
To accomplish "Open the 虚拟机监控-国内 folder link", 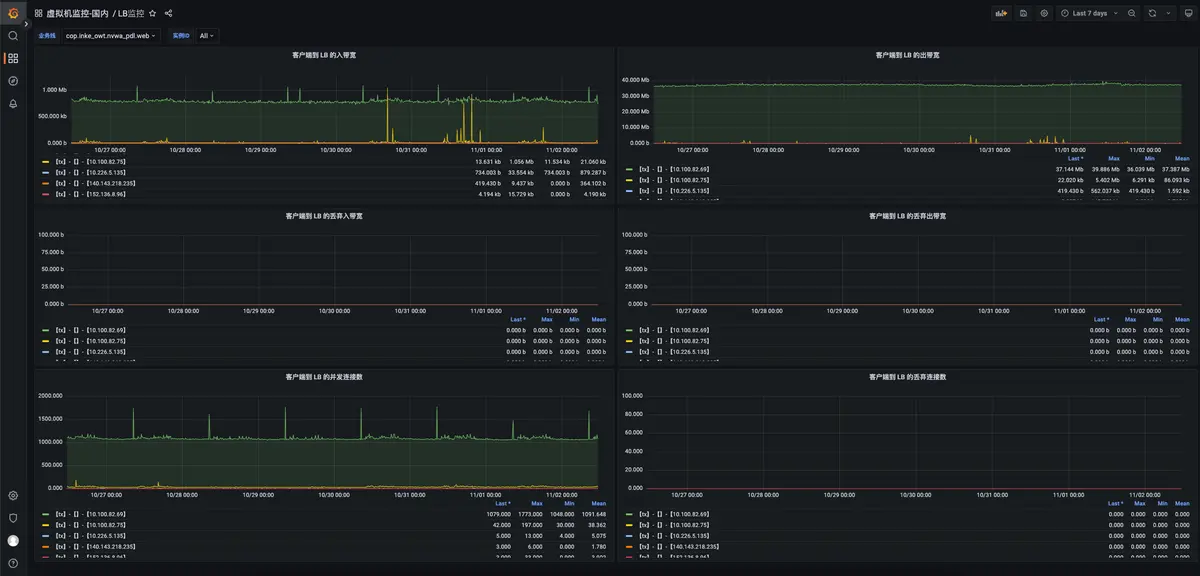I will pyautogui.click(x=77, y=13).
